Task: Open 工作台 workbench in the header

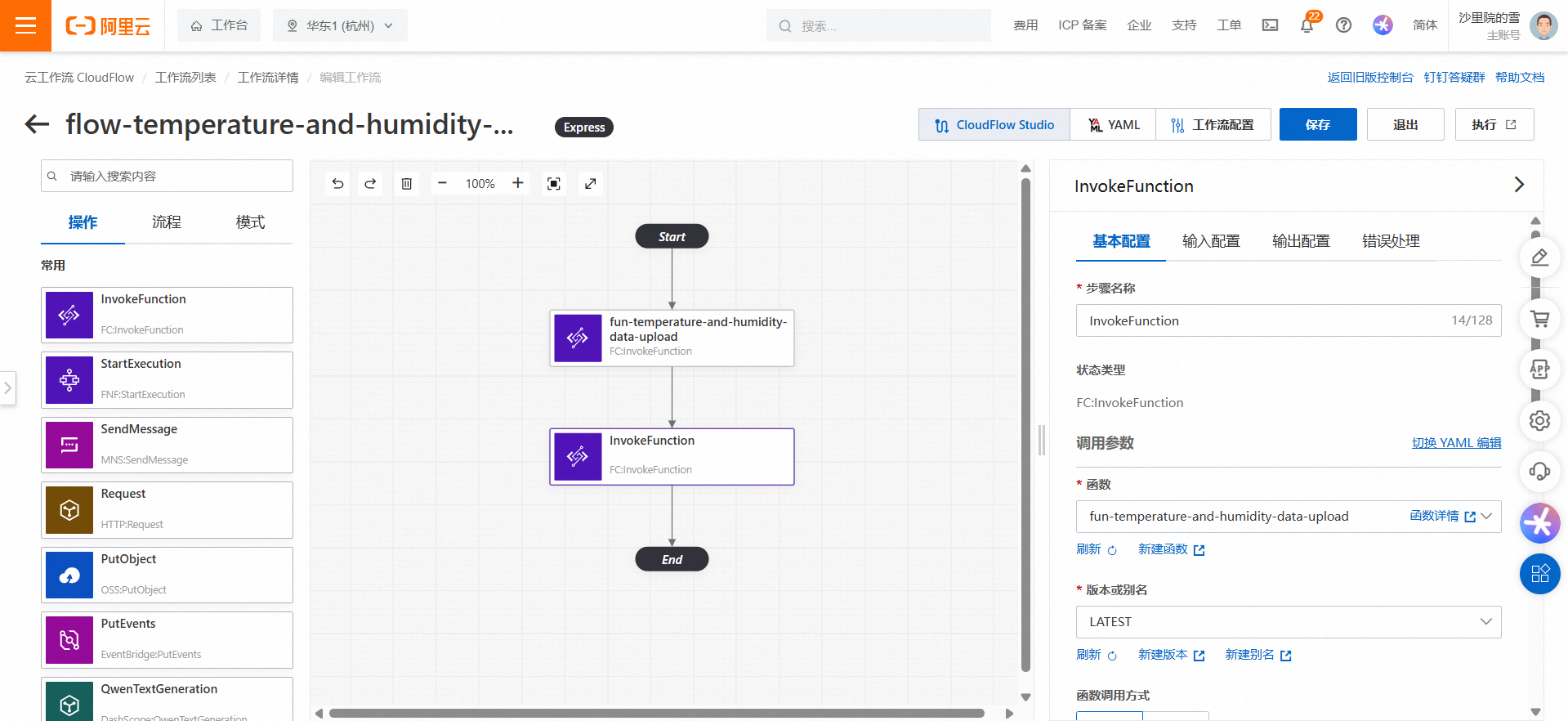Action: [x=219, y=25]
